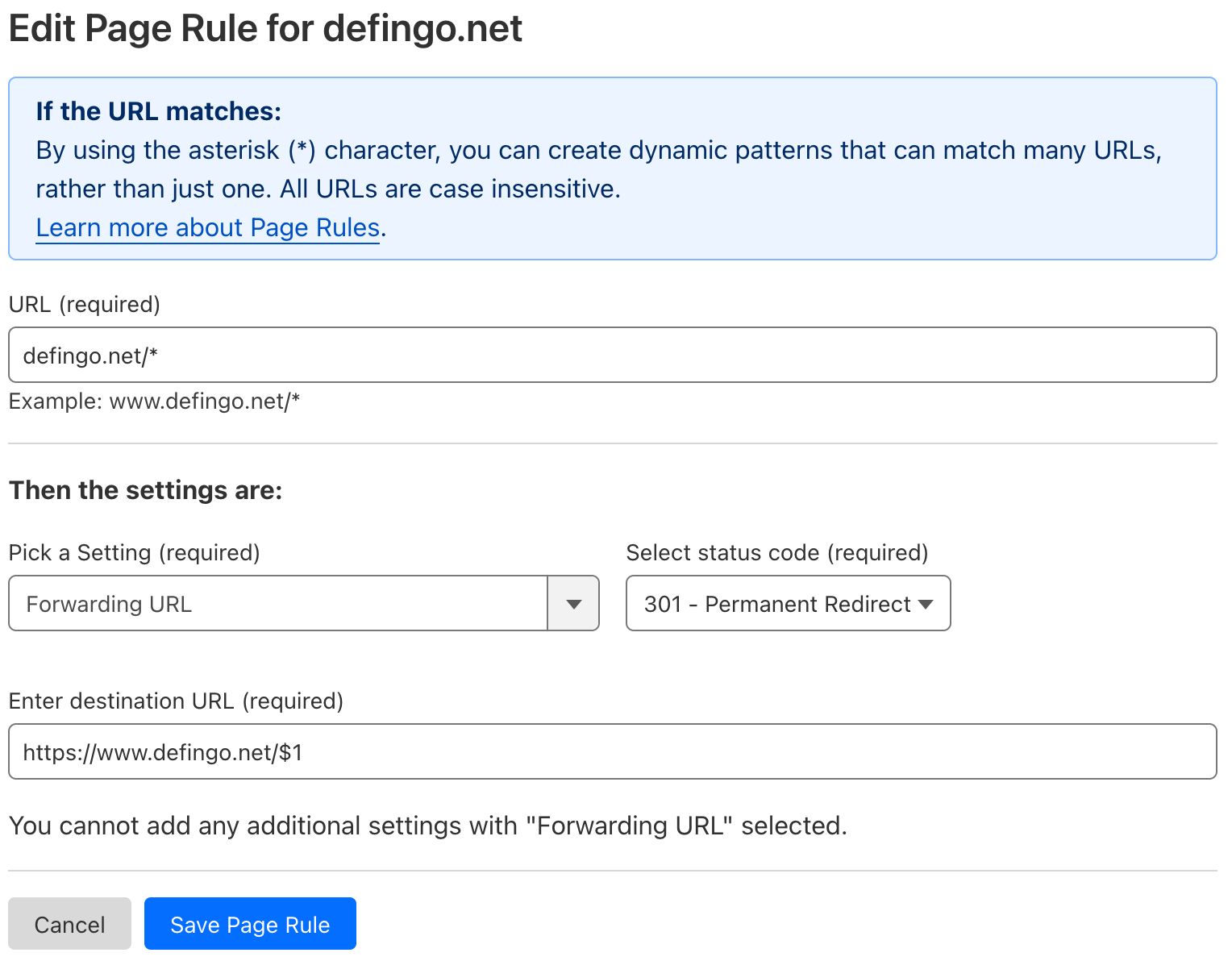Screen dimensions: 1232x961
Task: Click the status code chevron icon
Action: pyautogui.click(x=926, y=603)
